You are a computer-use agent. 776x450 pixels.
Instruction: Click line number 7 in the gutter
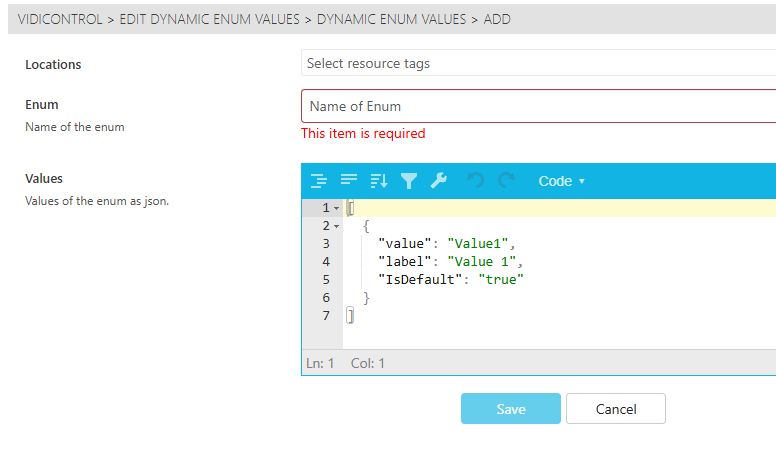click(326, 316)
